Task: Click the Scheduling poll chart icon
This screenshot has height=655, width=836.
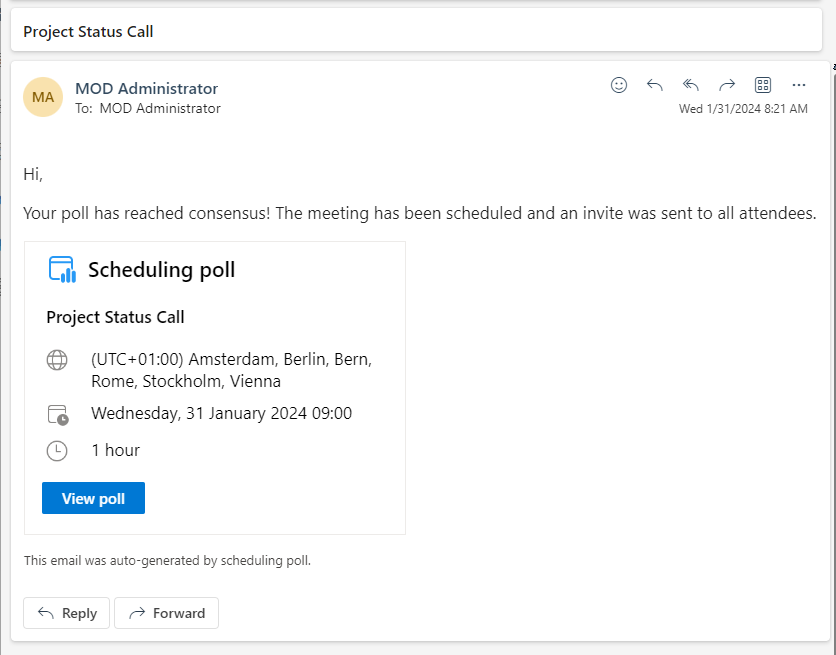Action: click(62, 269)
